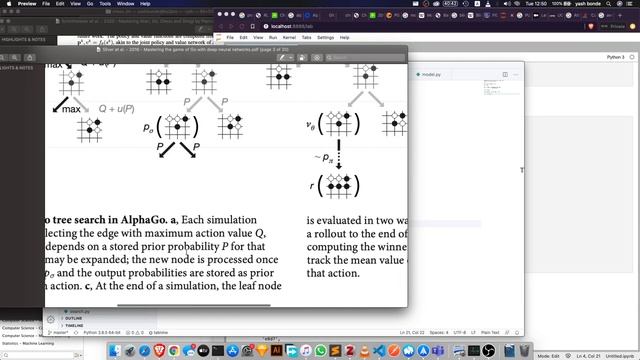Screen dimensions: 640x360
Task: Open Terminal from the Dock
Action: click(218, 350)
